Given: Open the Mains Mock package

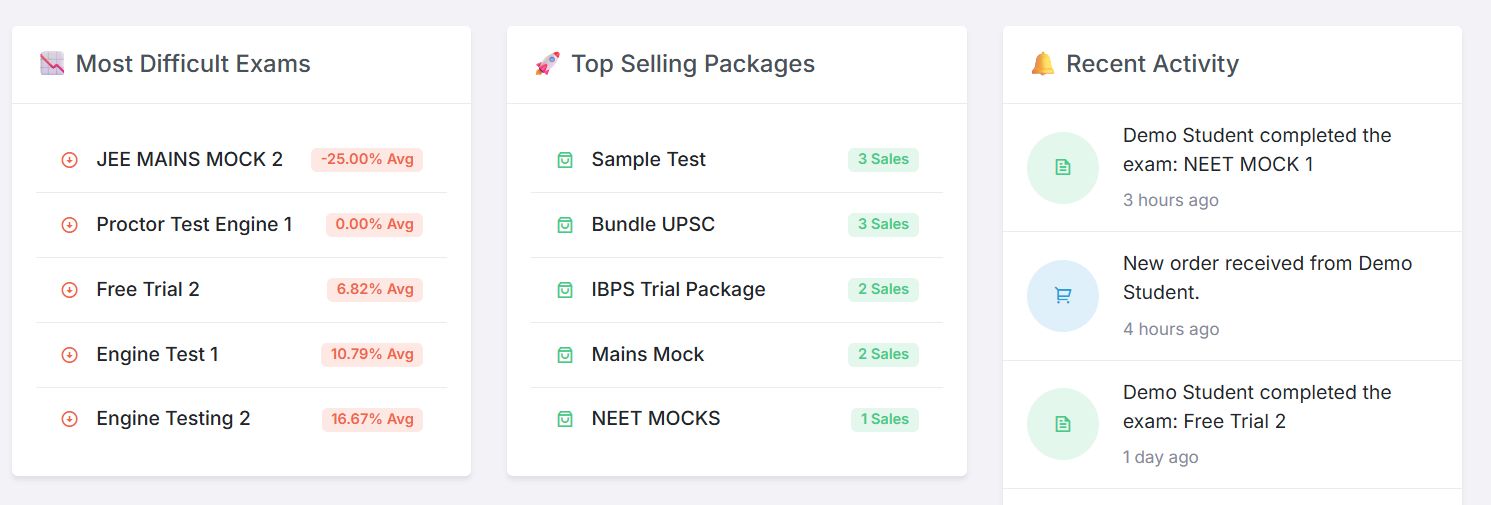Looking at the screenshot, I should (647, 355).
